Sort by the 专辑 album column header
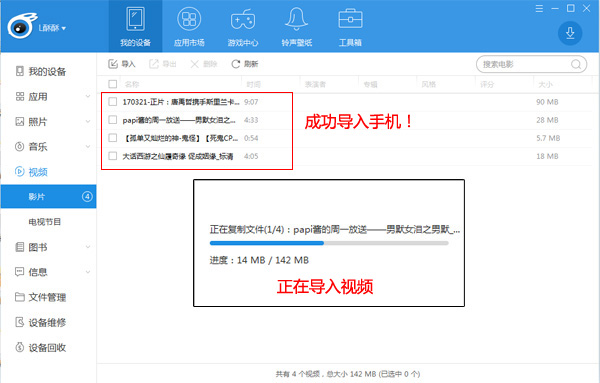This screenshot has height=383, width=600. [x=370, y=84]
